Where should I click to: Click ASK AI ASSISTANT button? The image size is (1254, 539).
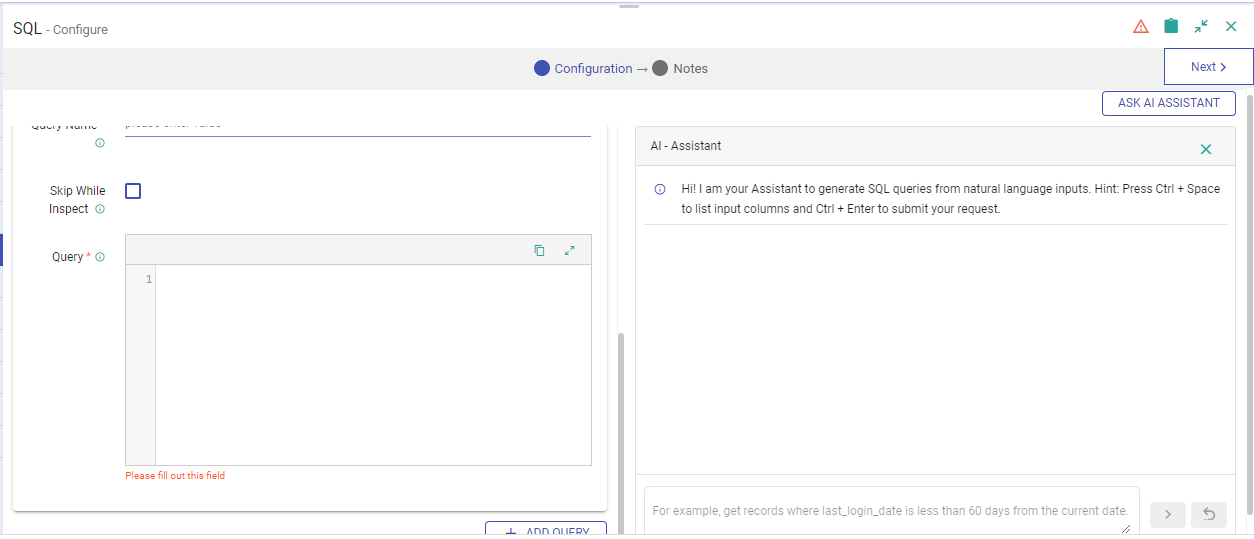point(1169,103)
